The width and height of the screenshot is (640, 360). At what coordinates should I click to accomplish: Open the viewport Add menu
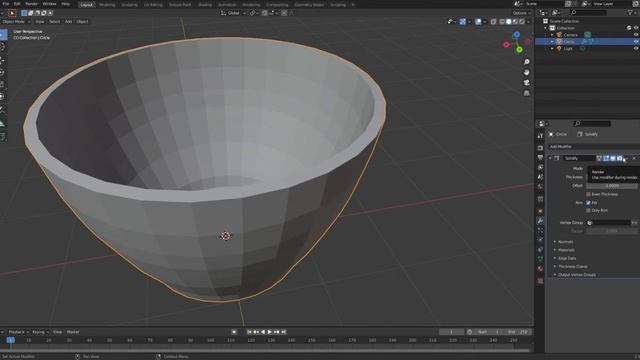pos(68,22)
